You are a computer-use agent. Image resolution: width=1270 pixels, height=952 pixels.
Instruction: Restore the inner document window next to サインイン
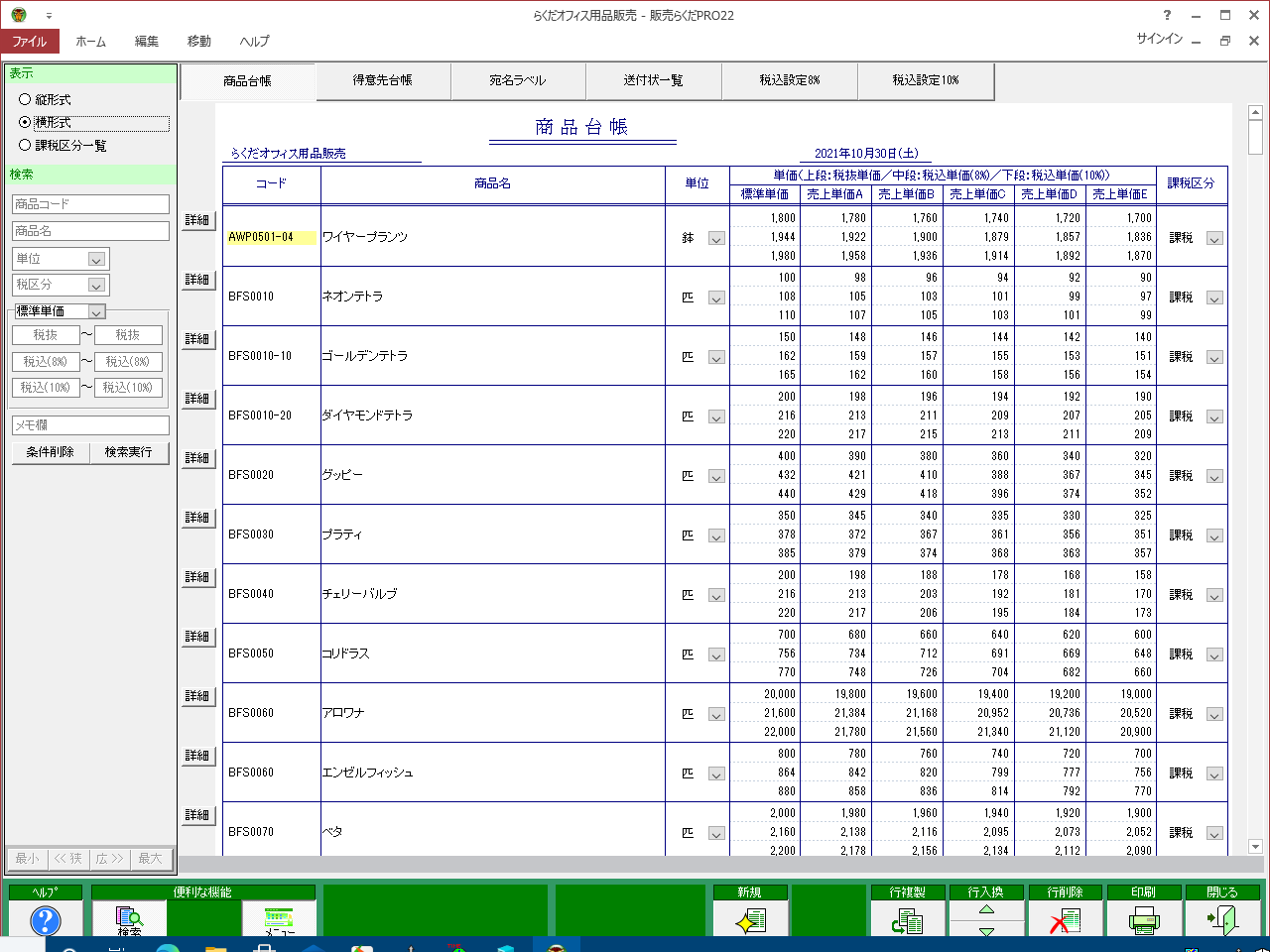coord(1225,41)
